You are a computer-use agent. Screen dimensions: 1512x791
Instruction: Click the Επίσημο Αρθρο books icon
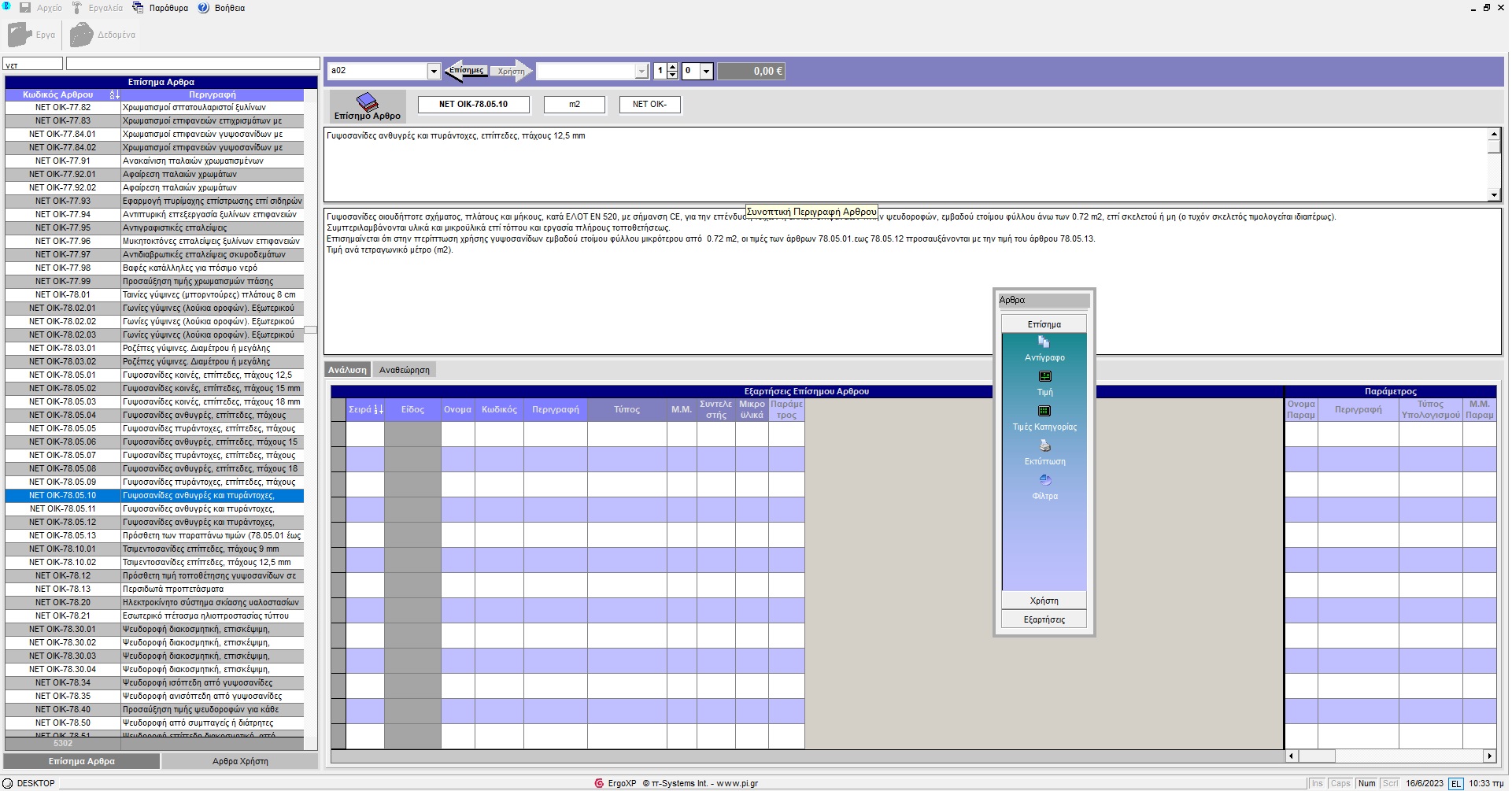[367, 102]
